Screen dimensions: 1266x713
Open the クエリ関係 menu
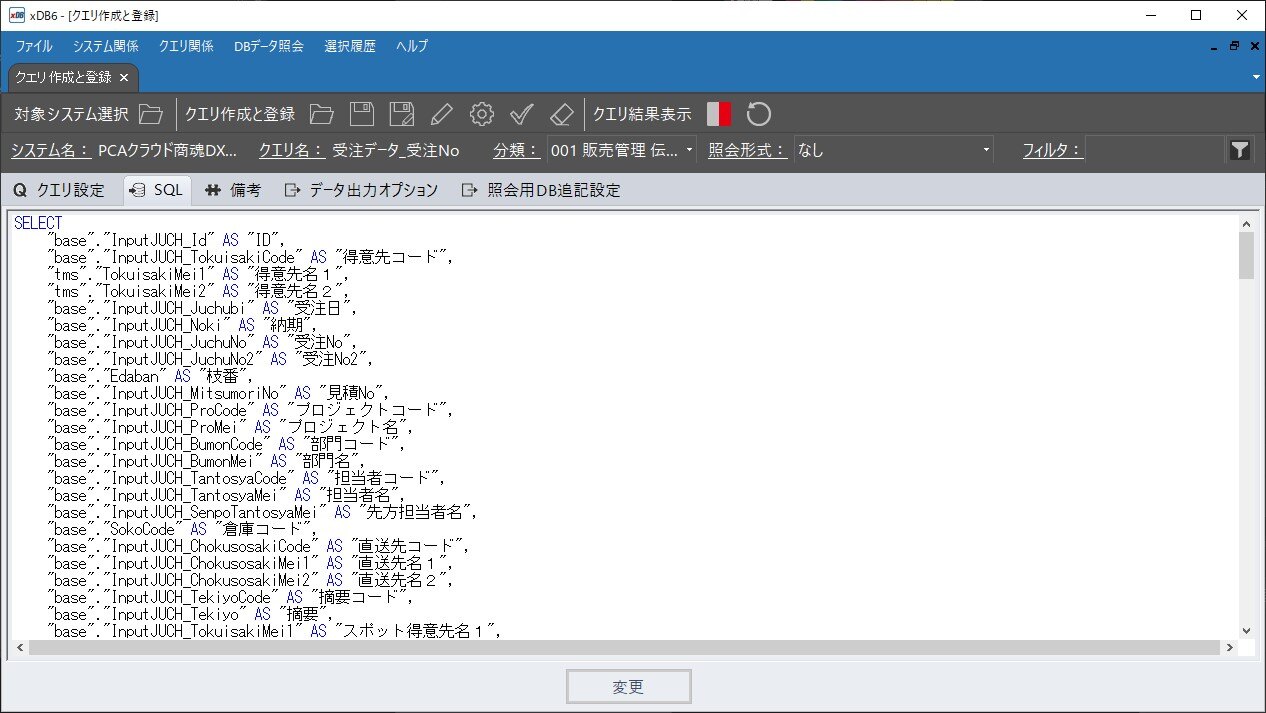click(186, 46)
